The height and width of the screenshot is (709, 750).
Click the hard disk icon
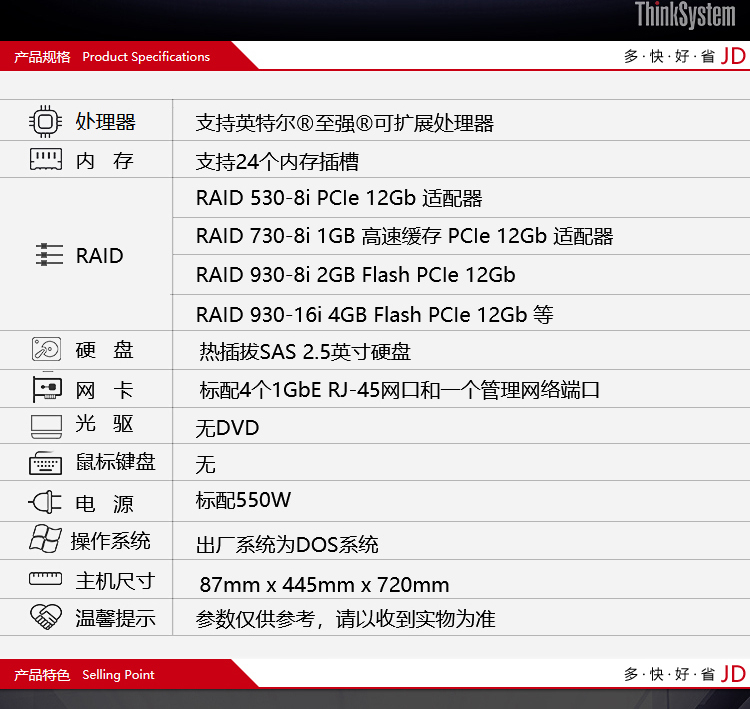[x=46, y=349]
